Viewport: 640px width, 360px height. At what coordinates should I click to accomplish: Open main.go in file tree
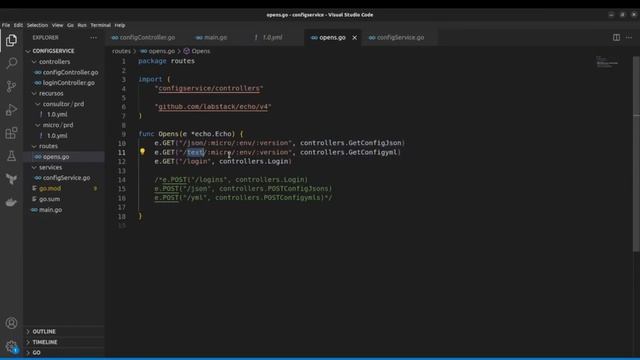[x=50, y=210]
